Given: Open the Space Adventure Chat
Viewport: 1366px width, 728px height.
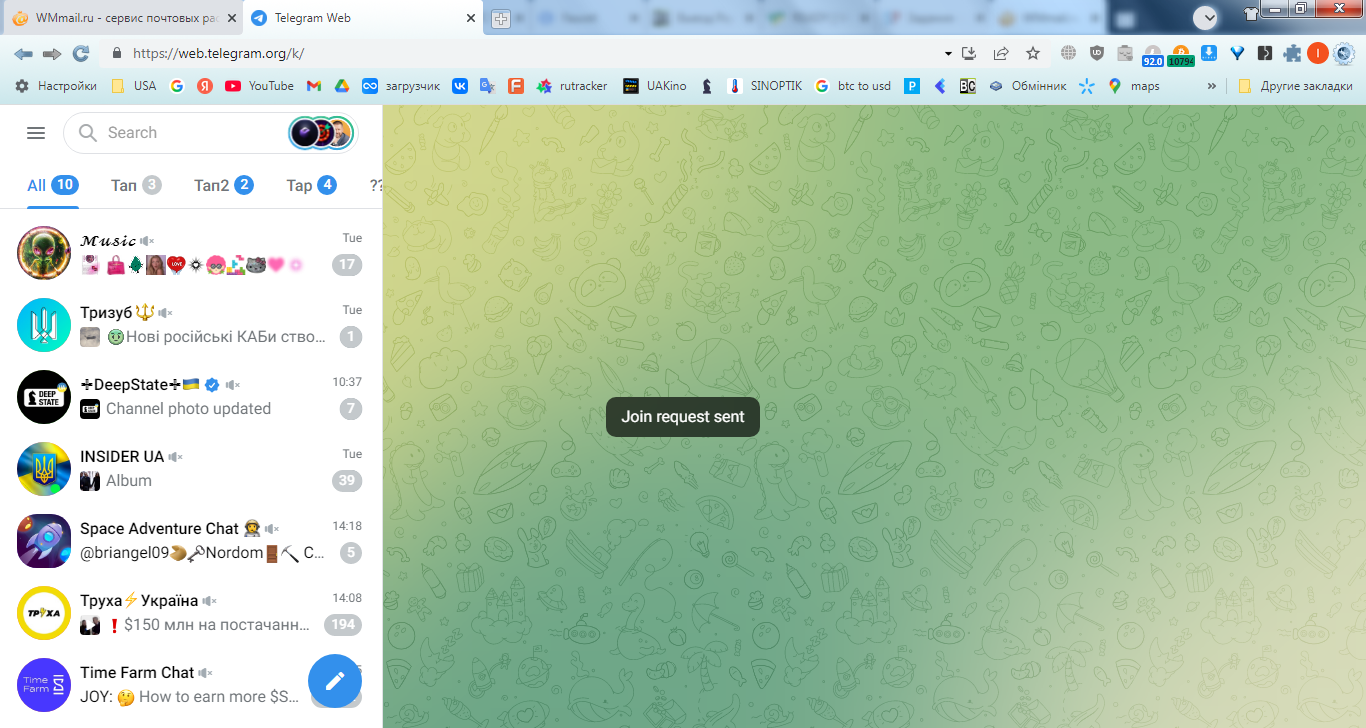Looking at the screenshot, I should [x=191, y=541].
